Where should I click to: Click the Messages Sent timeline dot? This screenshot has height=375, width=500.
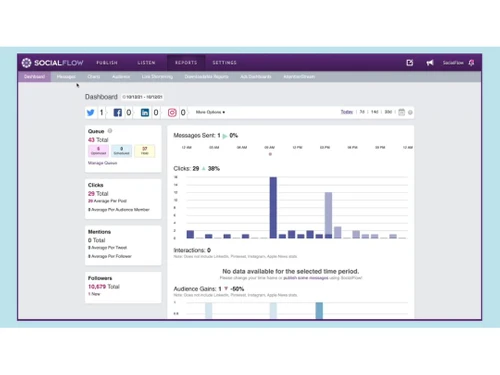270,154
